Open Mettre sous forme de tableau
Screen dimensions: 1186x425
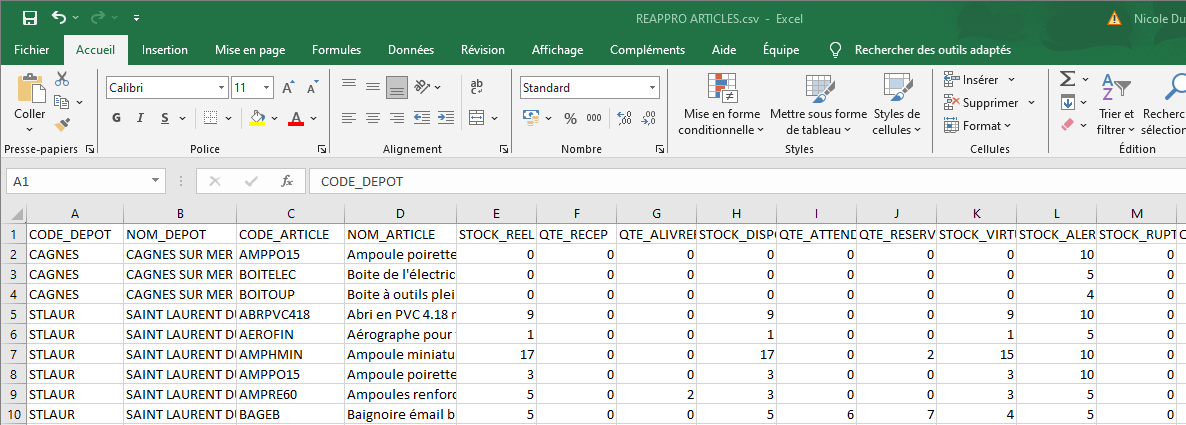coord(818,105)
